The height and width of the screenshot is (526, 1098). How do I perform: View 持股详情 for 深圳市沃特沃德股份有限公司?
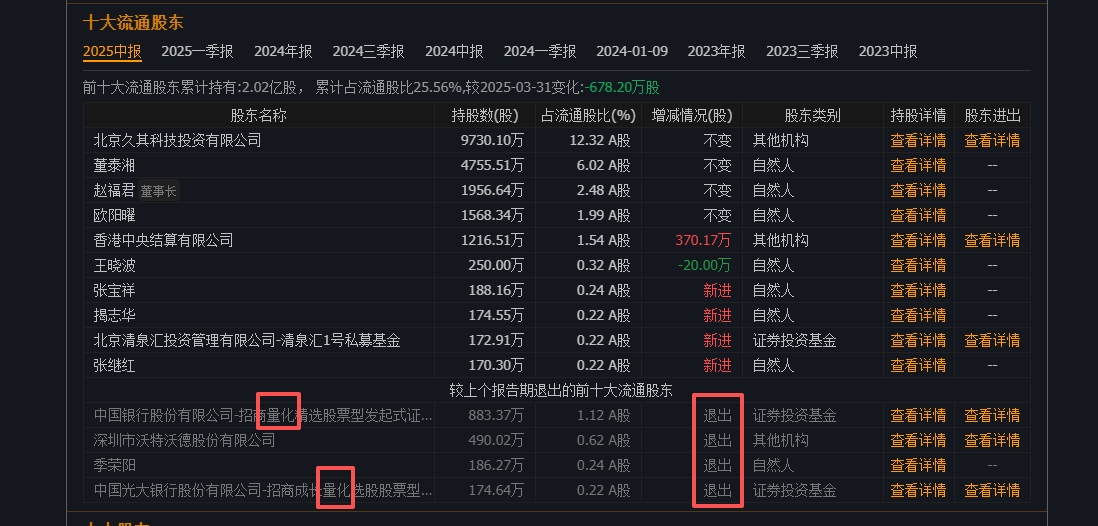[918, 441]
